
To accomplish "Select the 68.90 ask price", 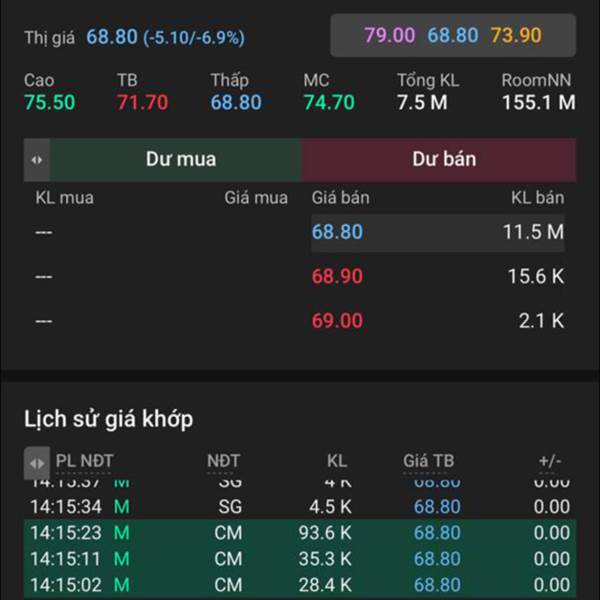I will click(x=337, y=277).
